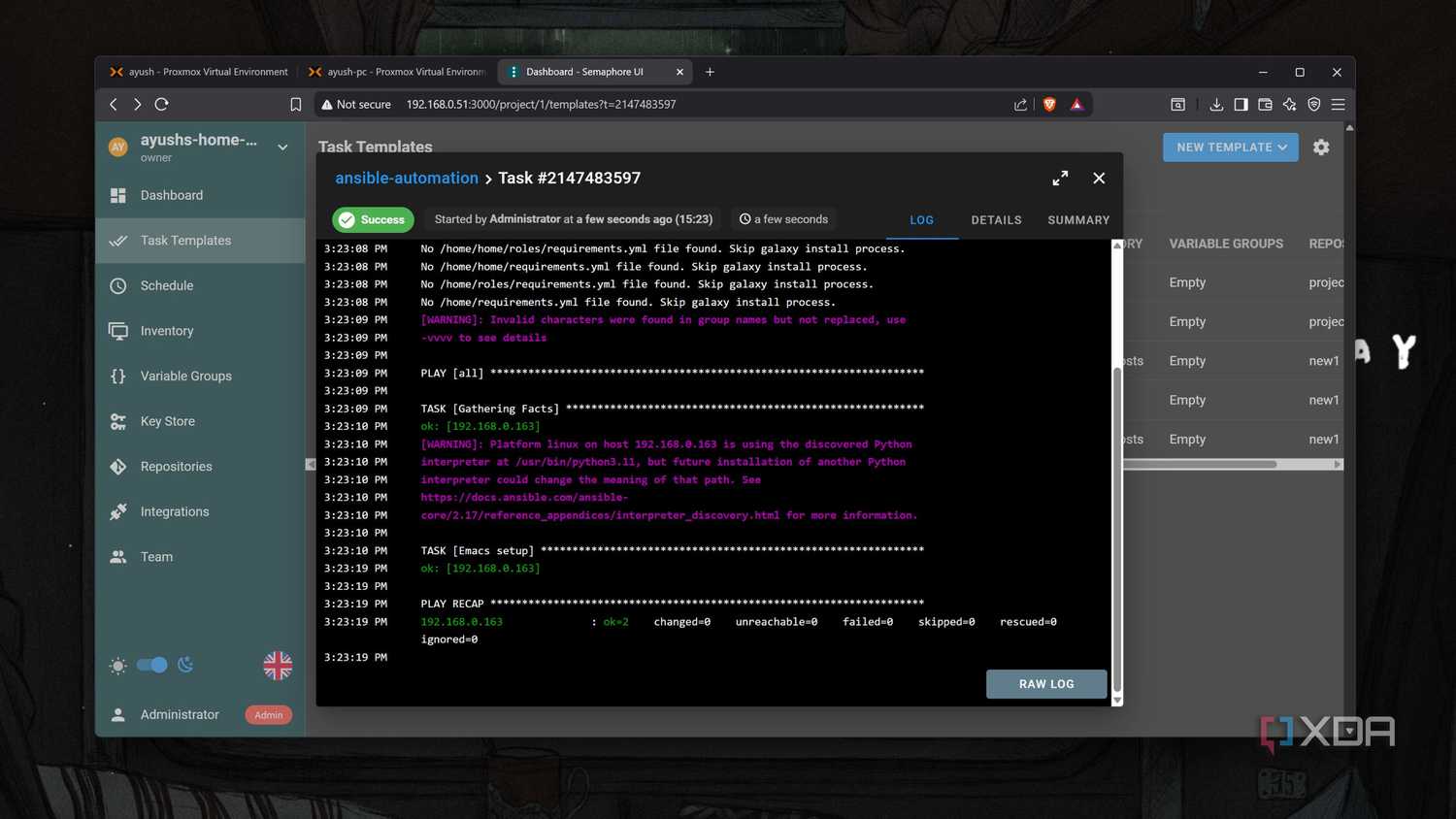Close the task log dialog
1456x819 pixels.
(x=1099, y=179)
